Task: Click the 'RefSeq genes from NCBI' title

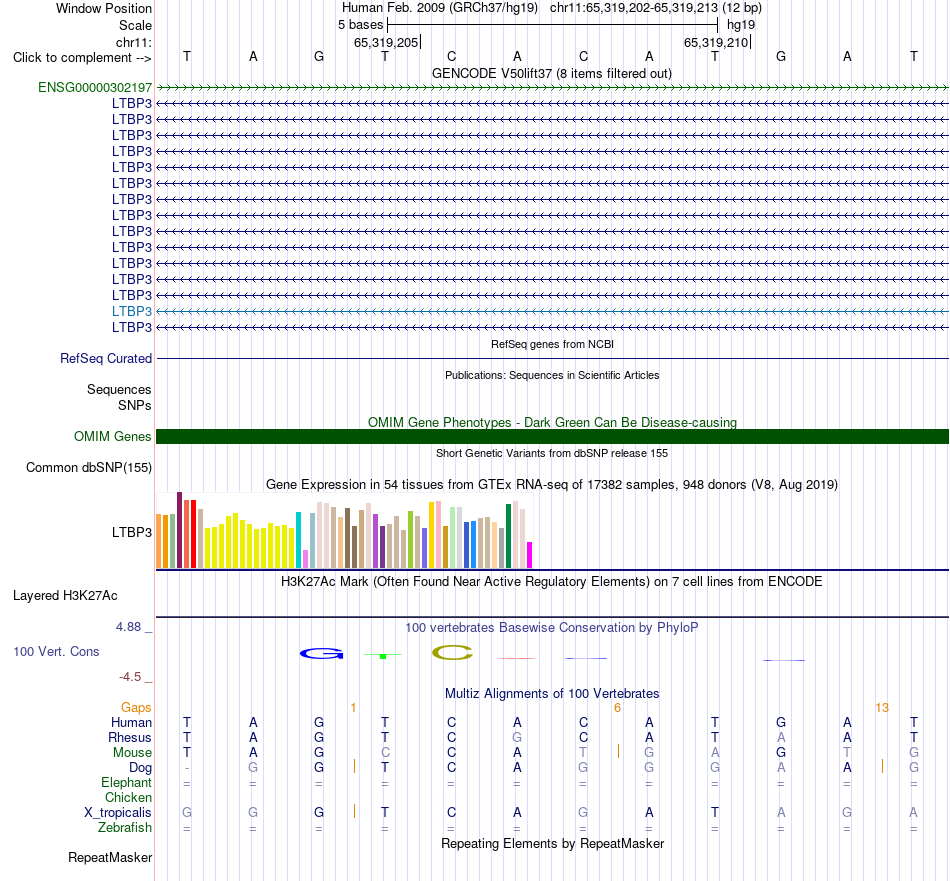Action: tap(552, 344)
